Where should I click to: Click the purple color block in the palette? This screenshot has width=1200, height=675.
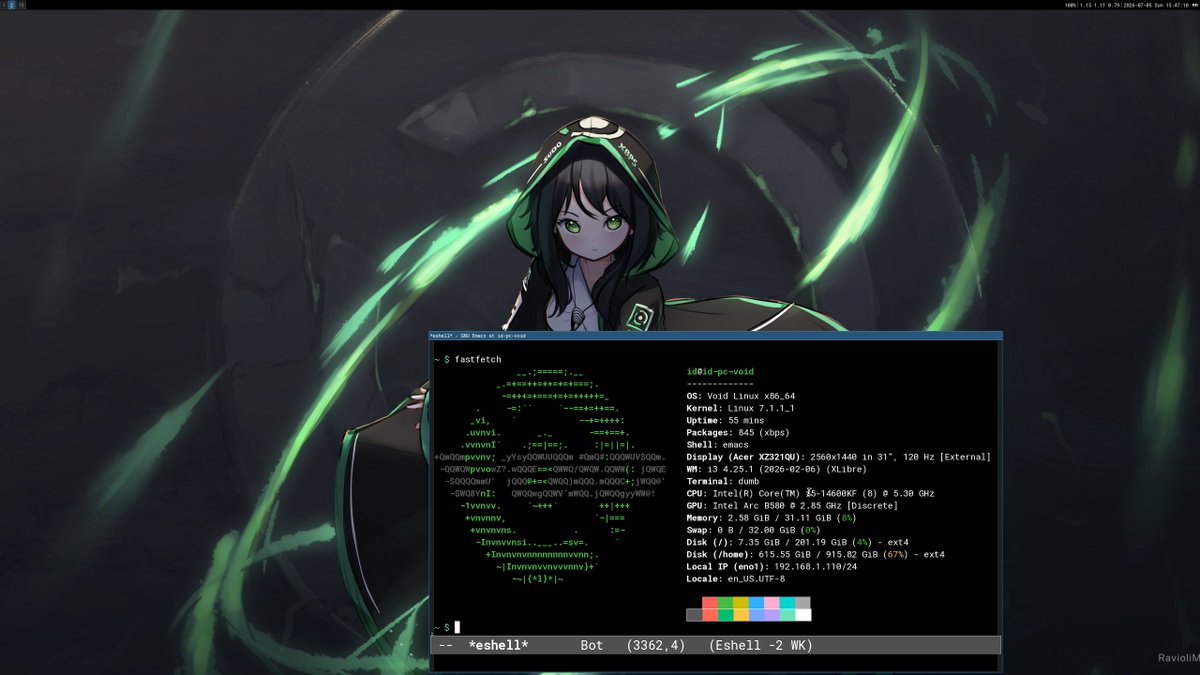pos(772,615)
